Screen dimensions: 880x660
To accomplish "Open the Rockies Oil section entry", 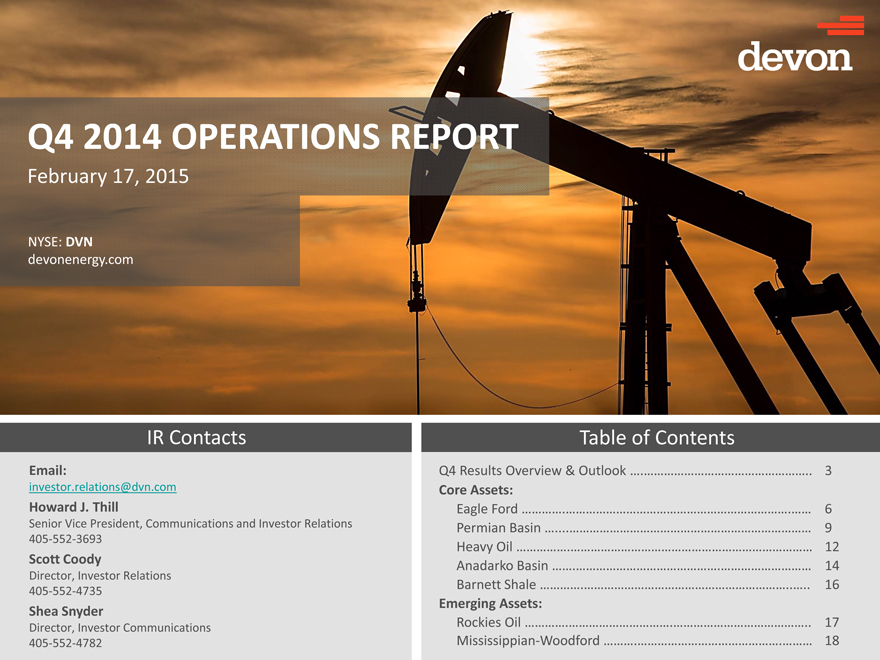I will click(488, 623).
